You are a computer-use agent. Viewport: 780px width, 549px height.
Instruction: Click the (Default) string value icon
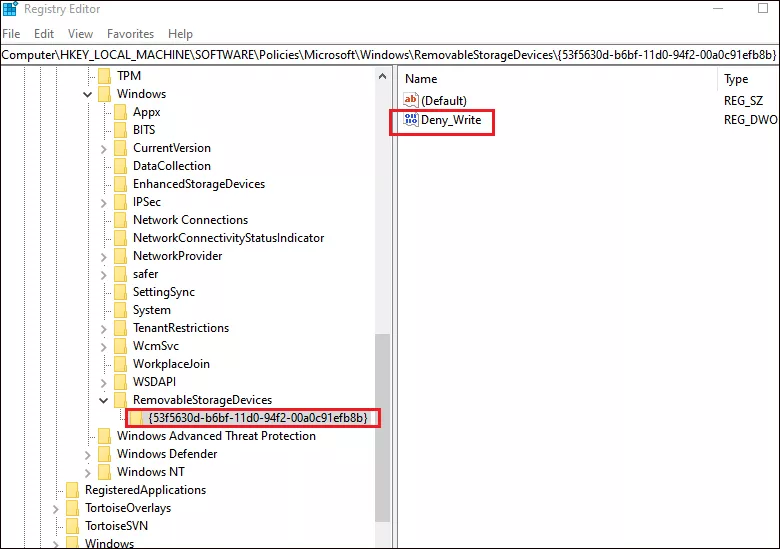pos(411,100)
